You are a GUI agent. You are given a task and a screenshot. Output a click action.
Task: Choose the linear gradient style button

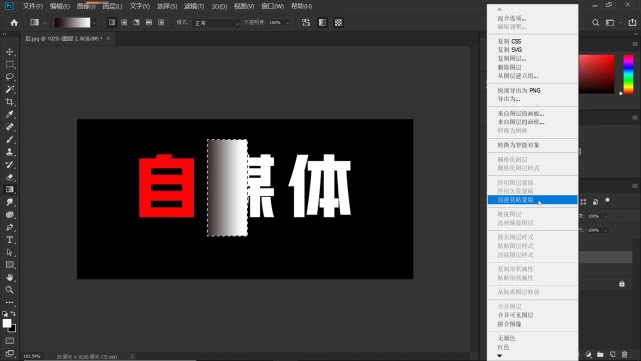[112, 22]
